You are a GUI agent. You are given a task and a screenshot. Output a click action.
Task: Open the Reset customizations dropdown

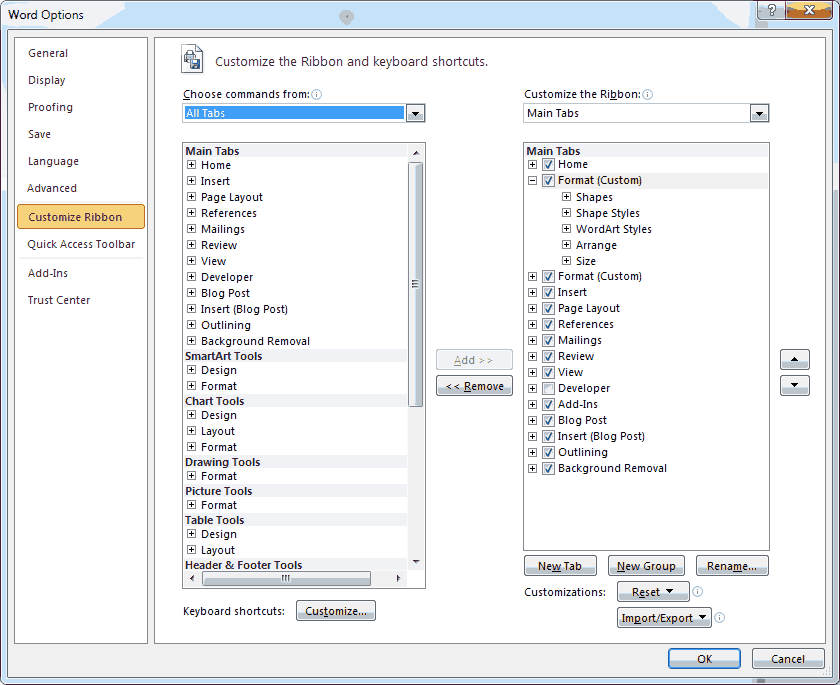[652, 592]
